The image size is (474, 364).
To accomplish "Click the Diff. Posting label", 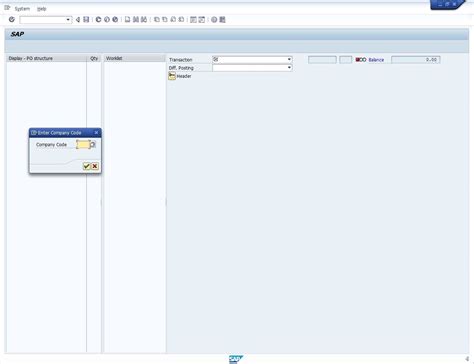I will [181, 68].
